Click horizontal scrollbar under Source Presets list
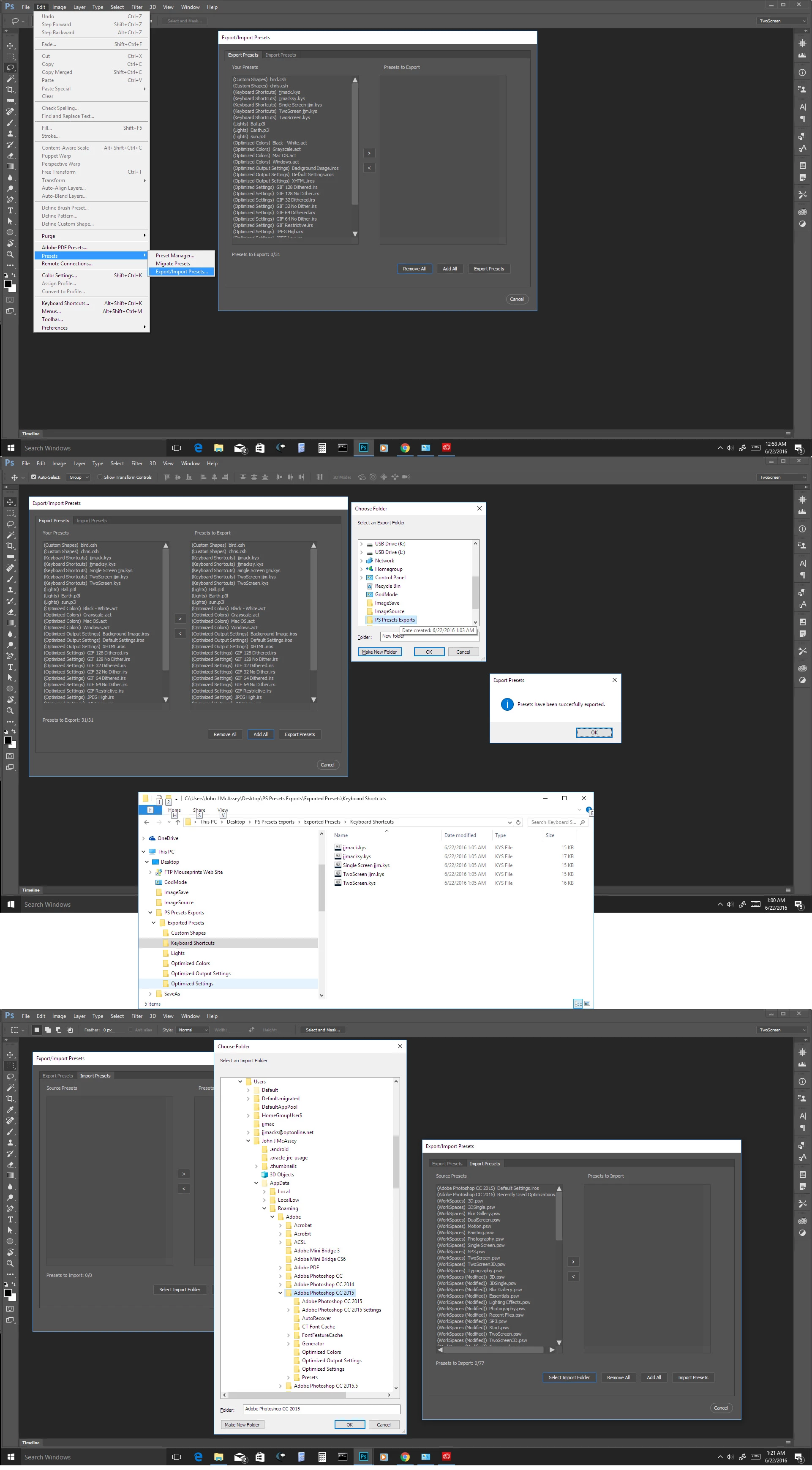The image size is (812, 1470). pyautogui.click(x=494, y=1350)
